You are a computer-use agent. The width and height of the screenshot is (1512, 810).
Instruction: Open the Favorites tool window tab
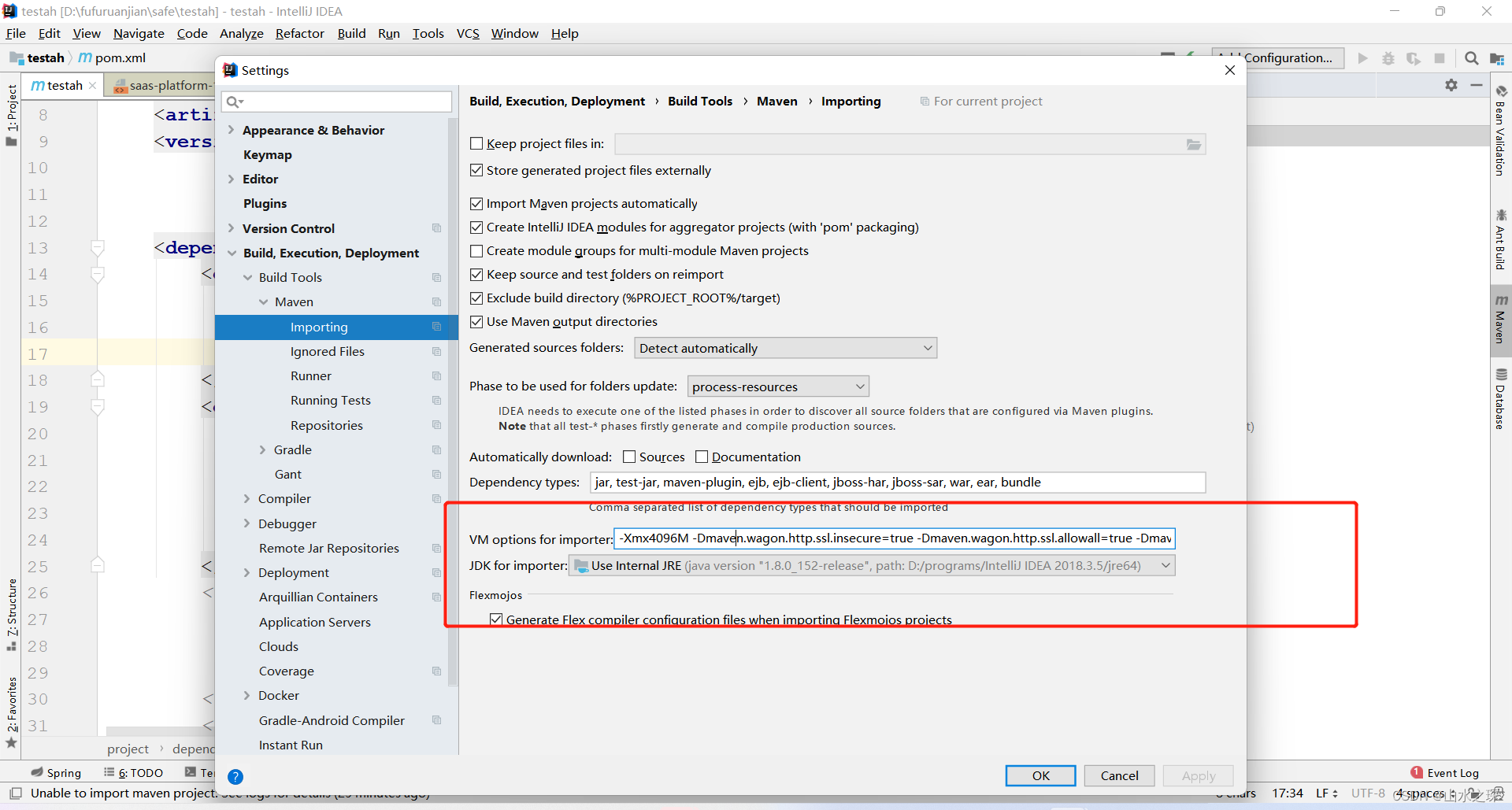coord(12,712)
